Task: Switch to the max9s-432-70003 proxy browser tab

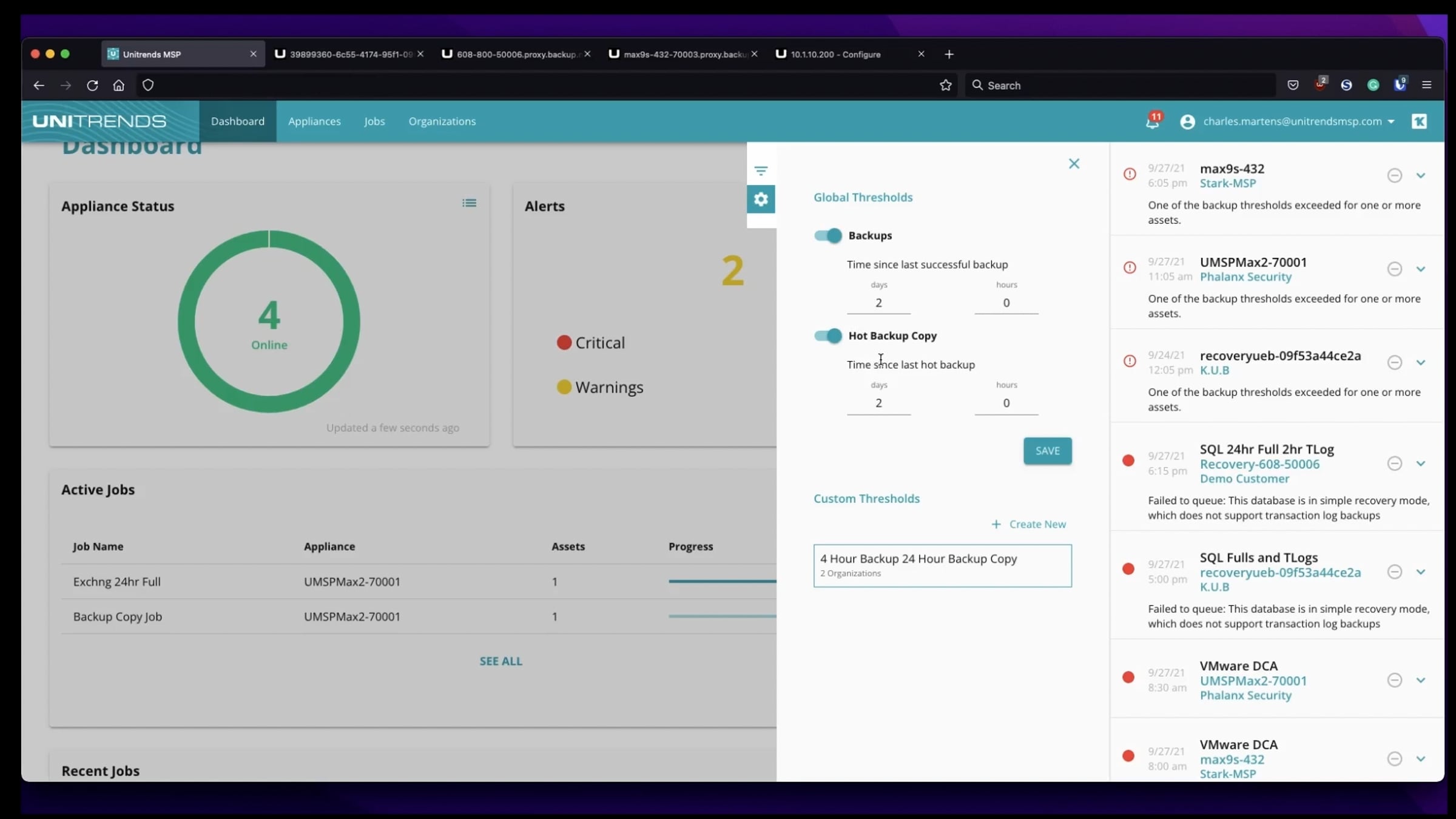Action: (683, 54)
